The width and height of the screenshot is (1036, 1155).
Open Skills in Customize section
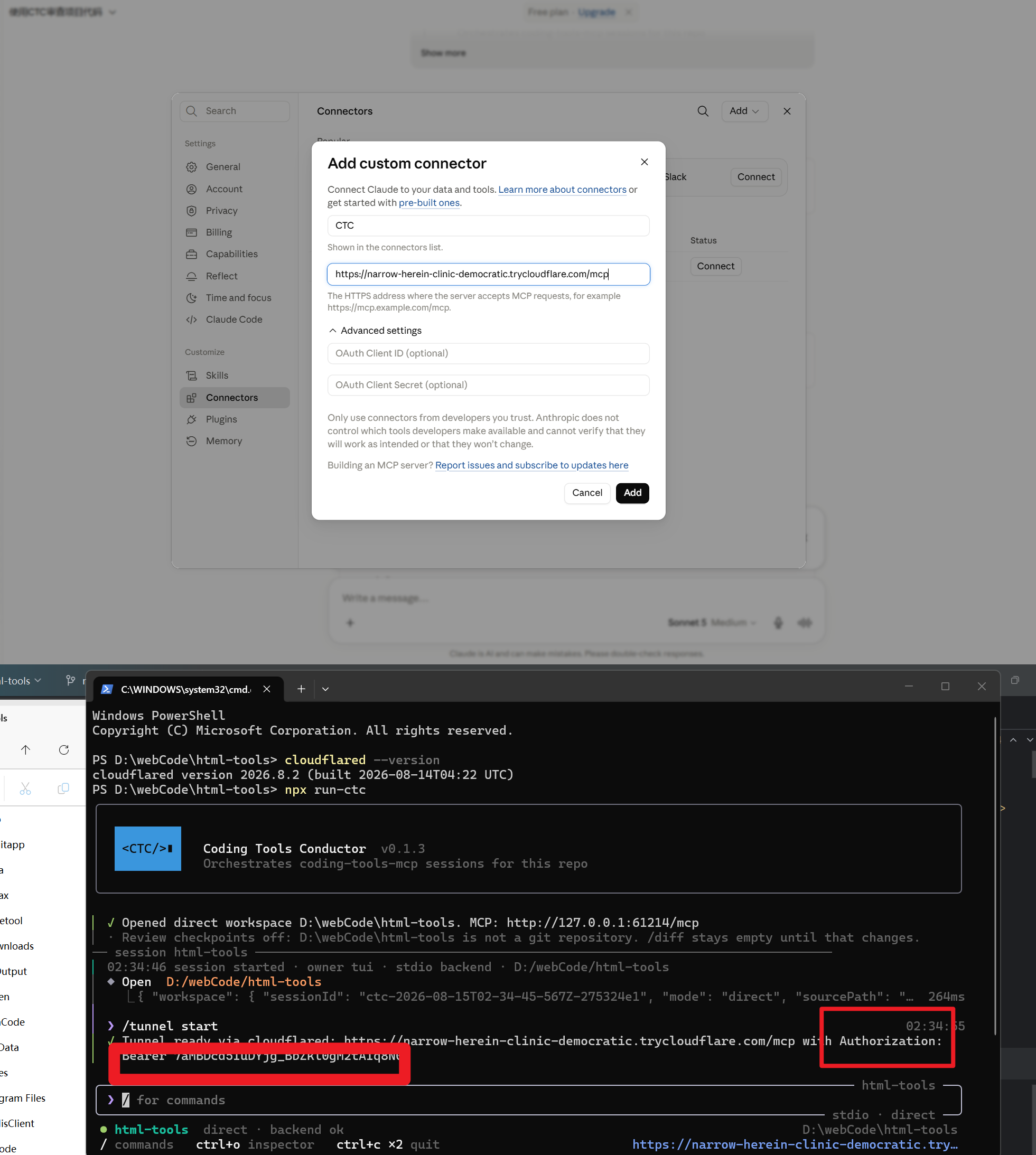pyautogui.click(x=235, y=375)
